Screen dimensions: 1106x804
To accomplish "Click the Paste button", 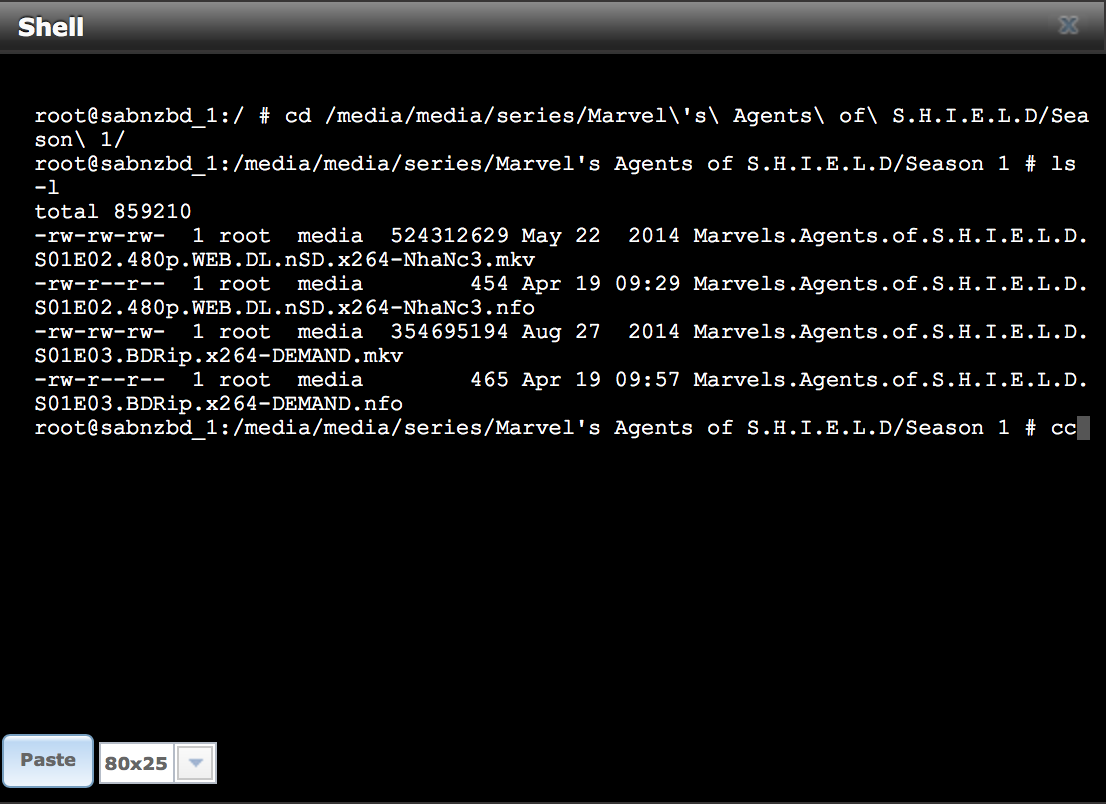I will click(48, 760).
